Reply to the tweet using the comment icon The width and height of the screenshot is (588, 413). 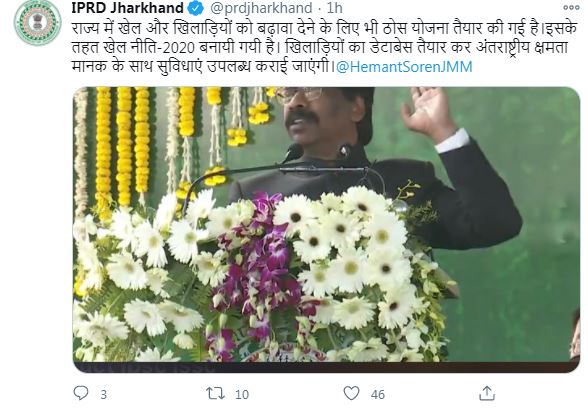click(x=81, y=393)
